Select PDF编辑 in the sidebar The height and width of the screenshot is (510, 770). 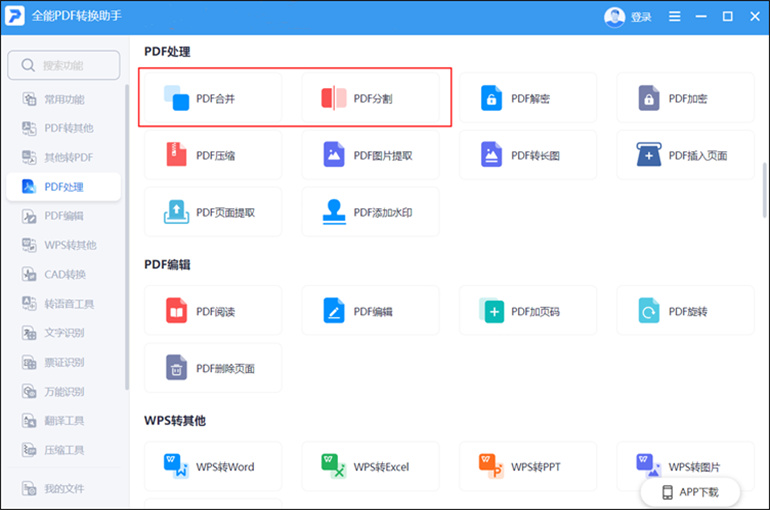[64, 216]
